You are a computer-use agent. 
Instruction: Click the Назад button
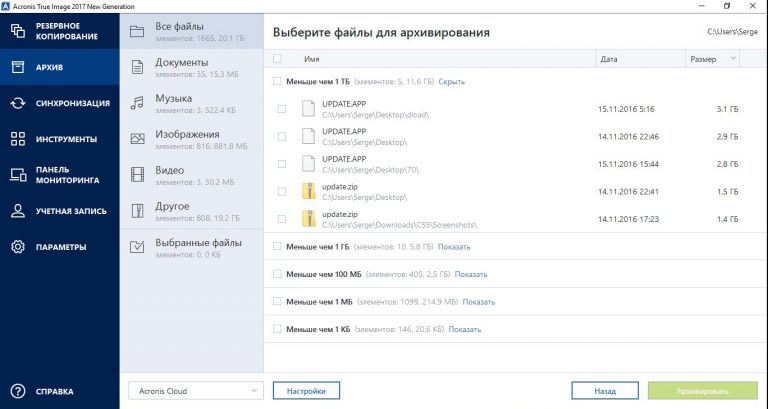(x=605, y=391)
